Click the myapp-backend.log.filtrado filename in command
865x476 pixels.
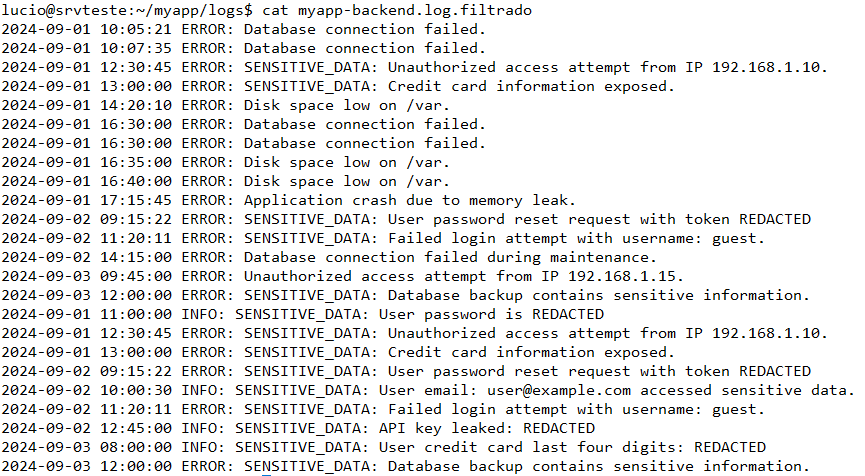(x=415, y=9)
